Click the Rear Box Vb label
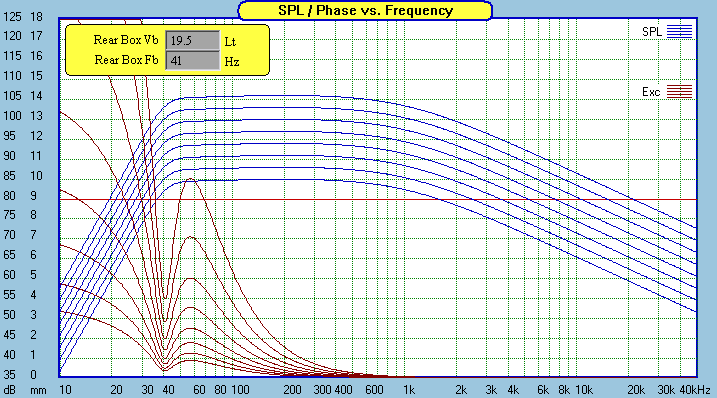The height and width of the screenshot is (398, 717). [126, 40]
